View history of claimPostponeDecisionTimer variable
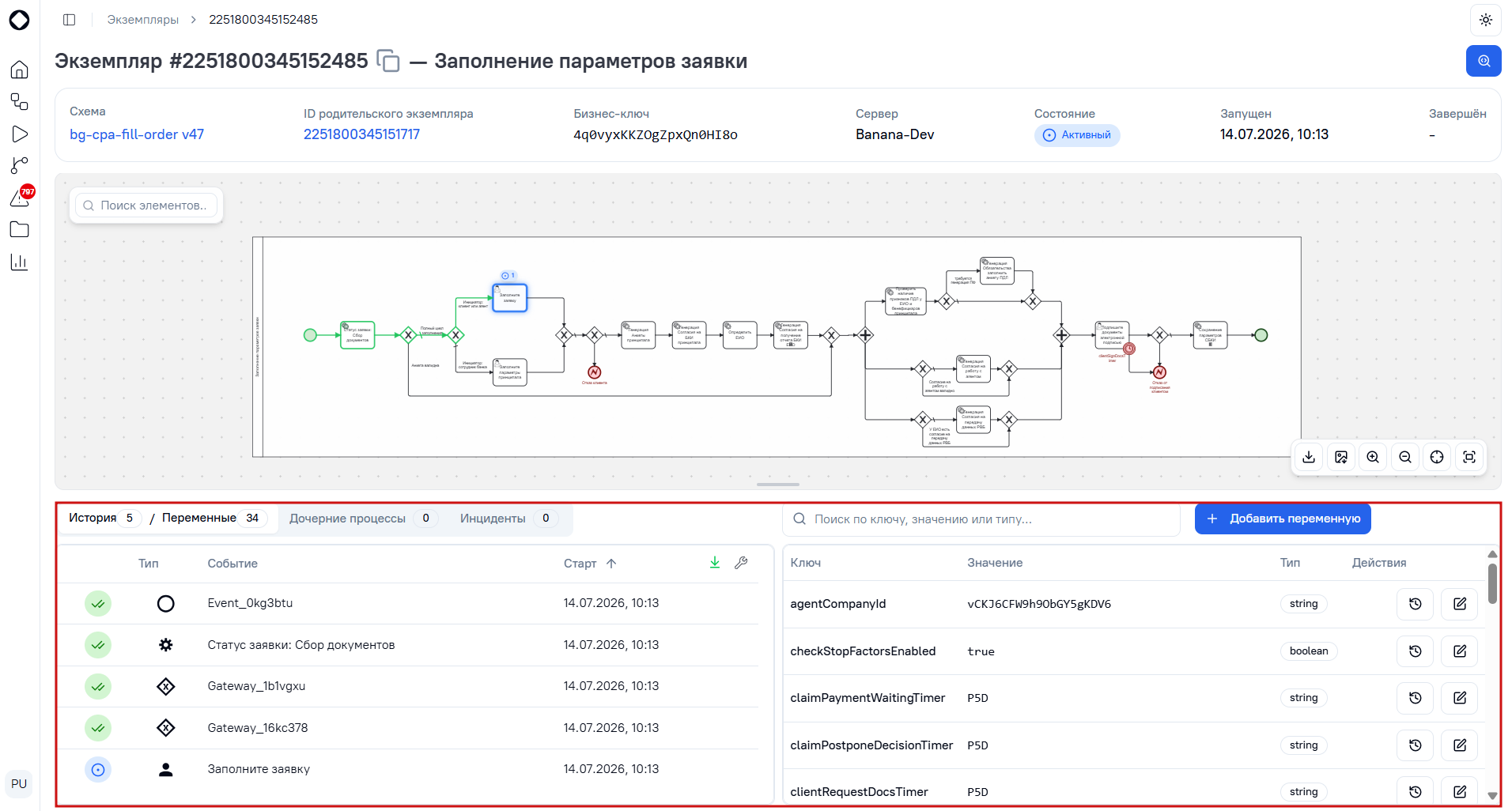 [1416, 745]
